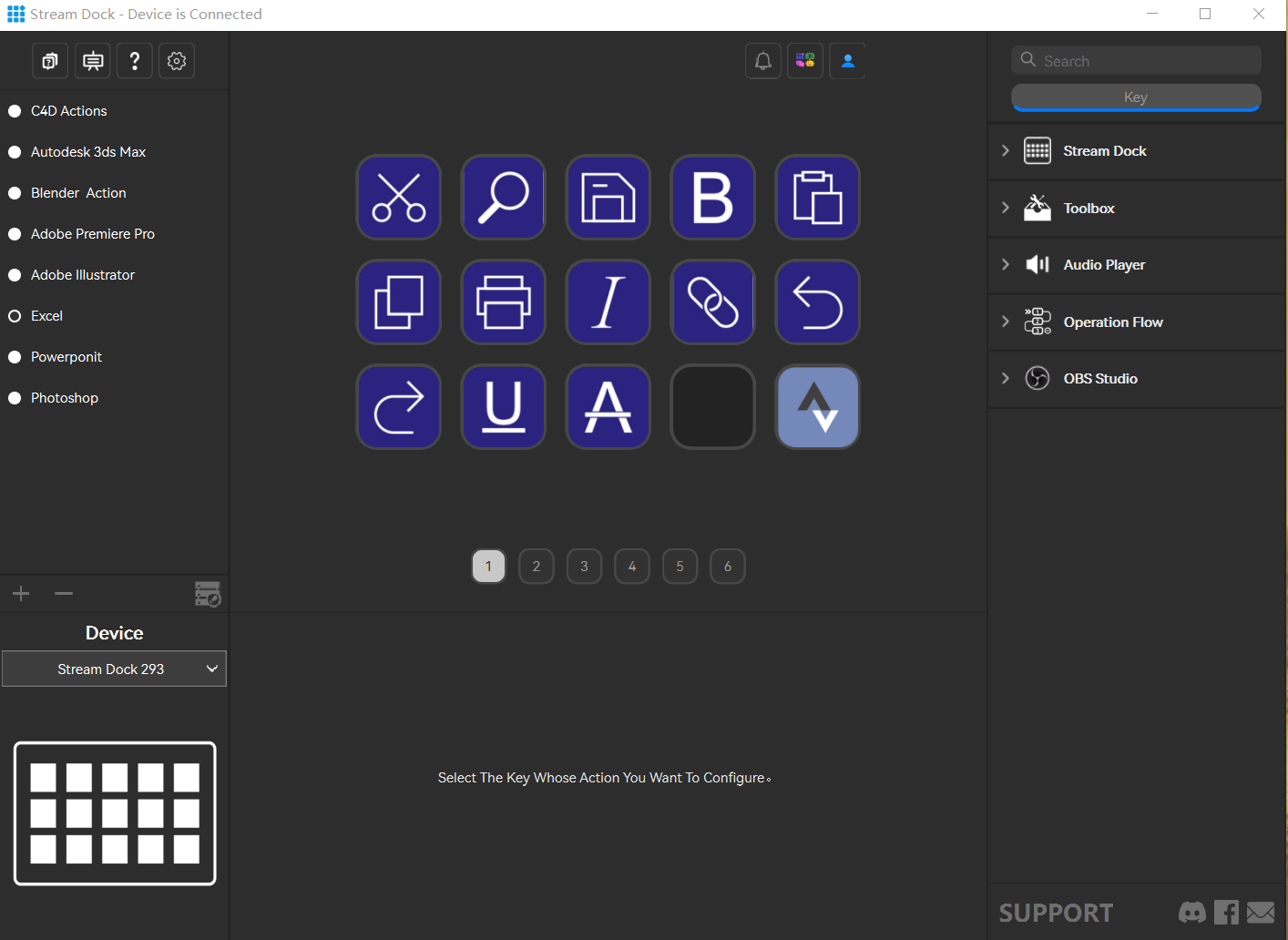Open the settings gear icon
This screenshot has height=940, width=1288.
[x=177, y=61]
